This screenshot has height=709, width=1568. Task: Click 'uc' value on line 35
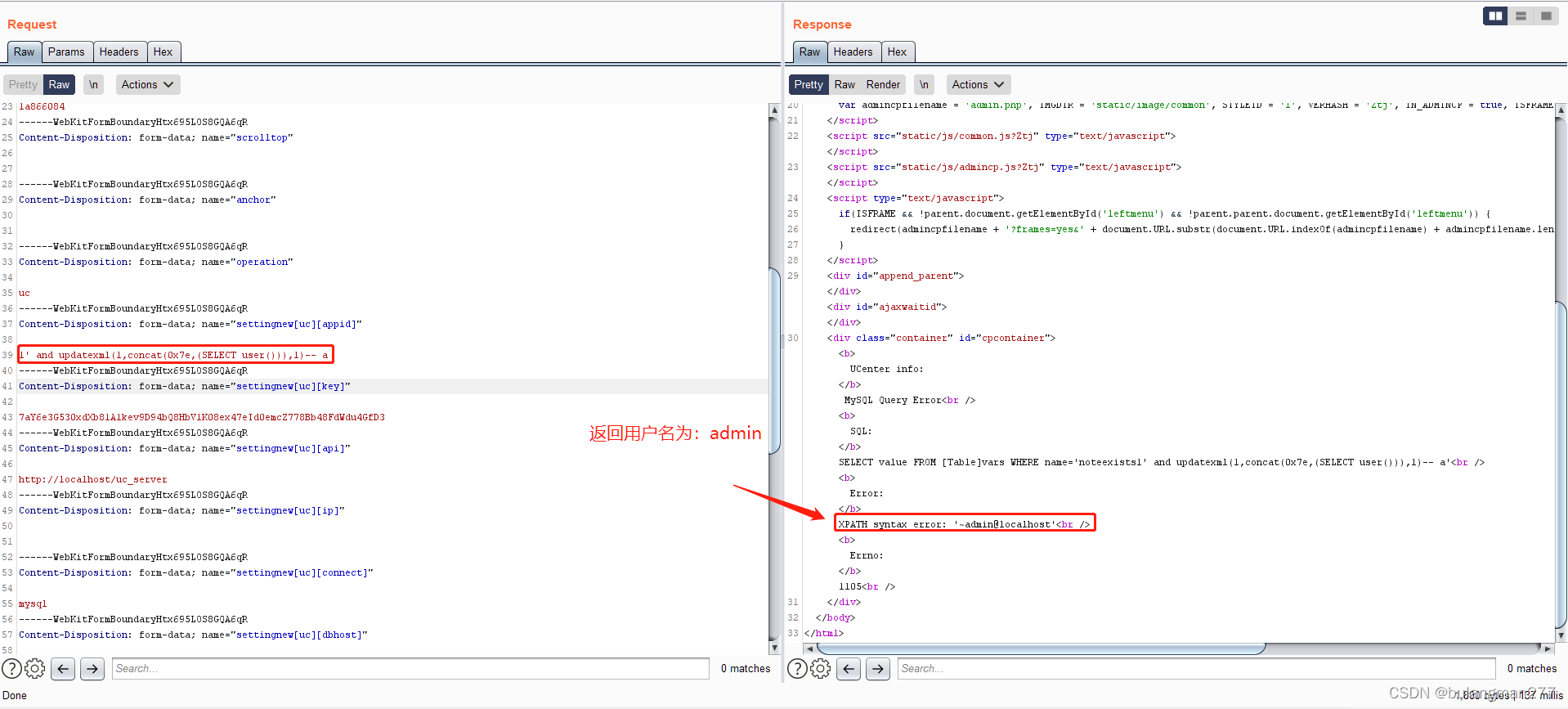[25, 293]
